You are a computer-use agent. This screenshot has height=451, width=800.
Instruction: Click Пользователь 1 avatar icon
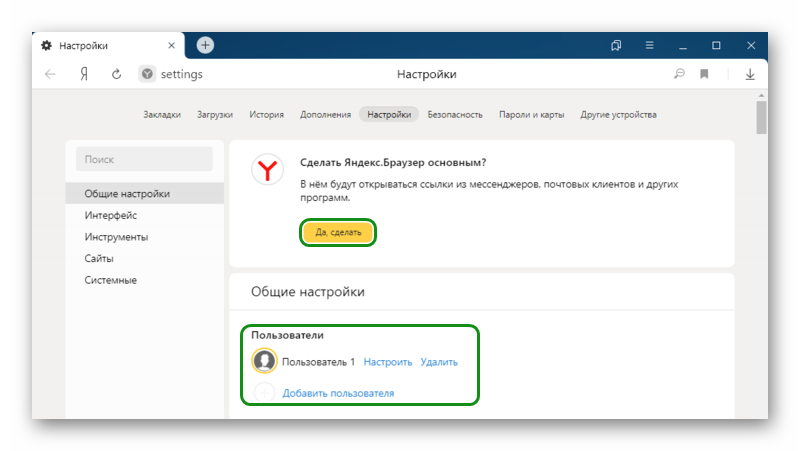pos(264,361)
